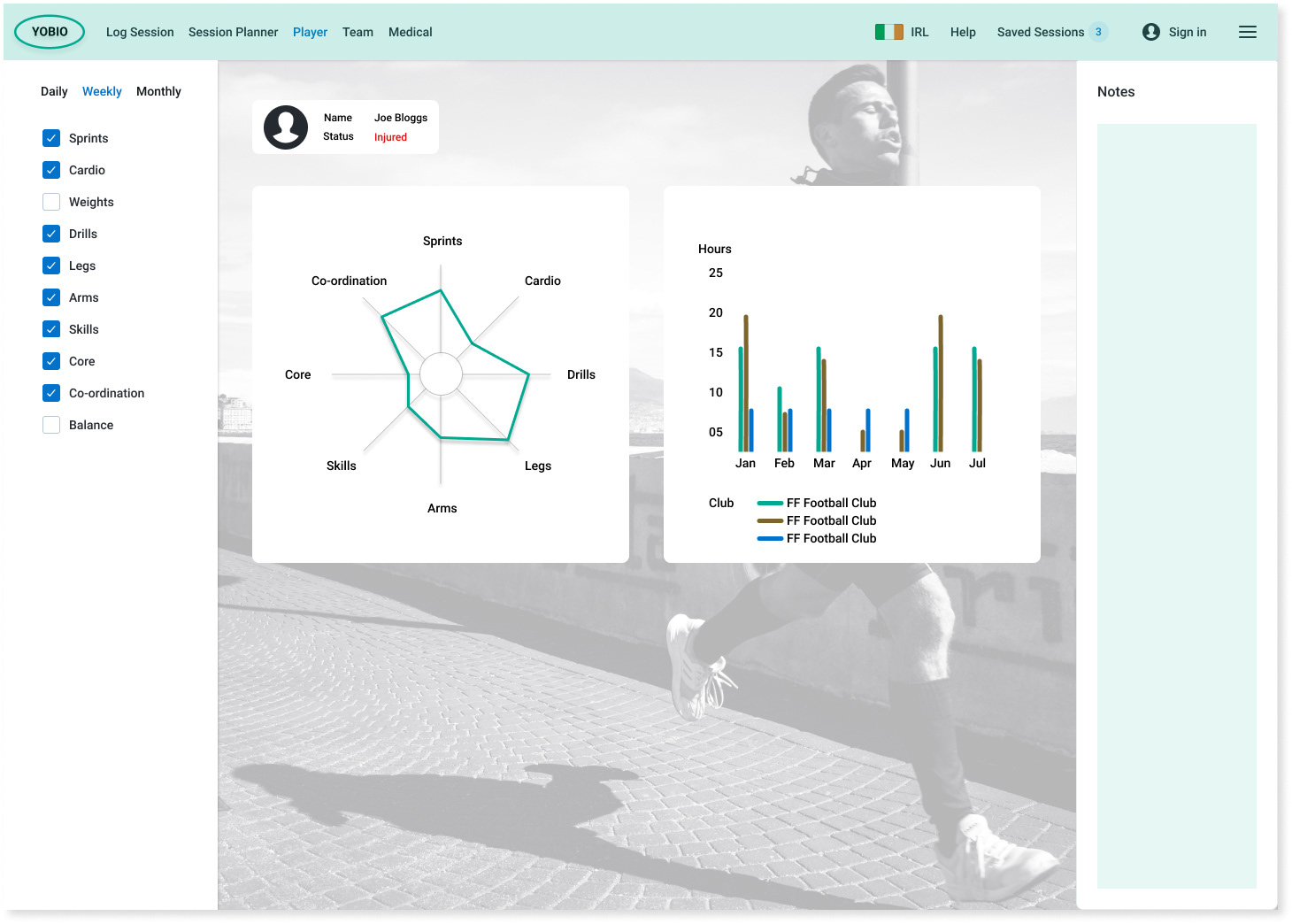This screenshot has width=1292, height=924.
Task: Click the Apr label on bar chart
Action: pos(862,463)
